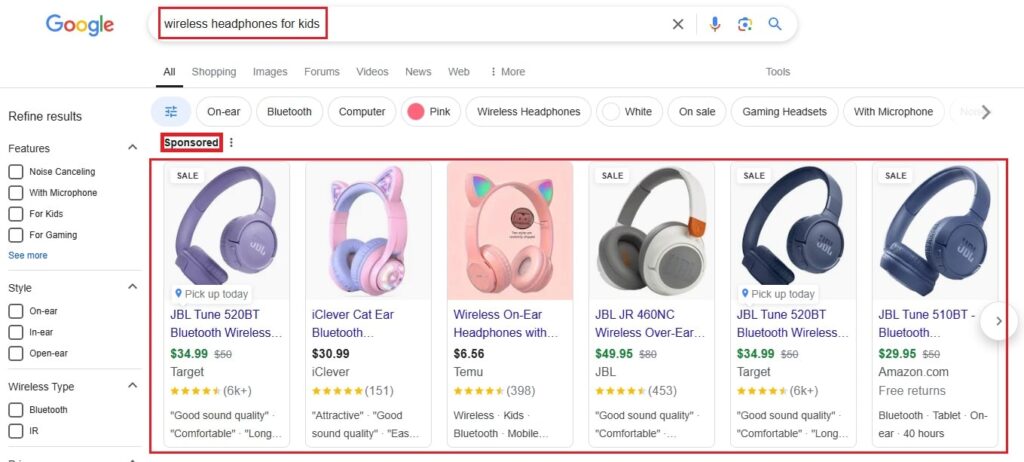1024x462 pixels.
Task: Collapse the Features filter section
Action: 132,148
